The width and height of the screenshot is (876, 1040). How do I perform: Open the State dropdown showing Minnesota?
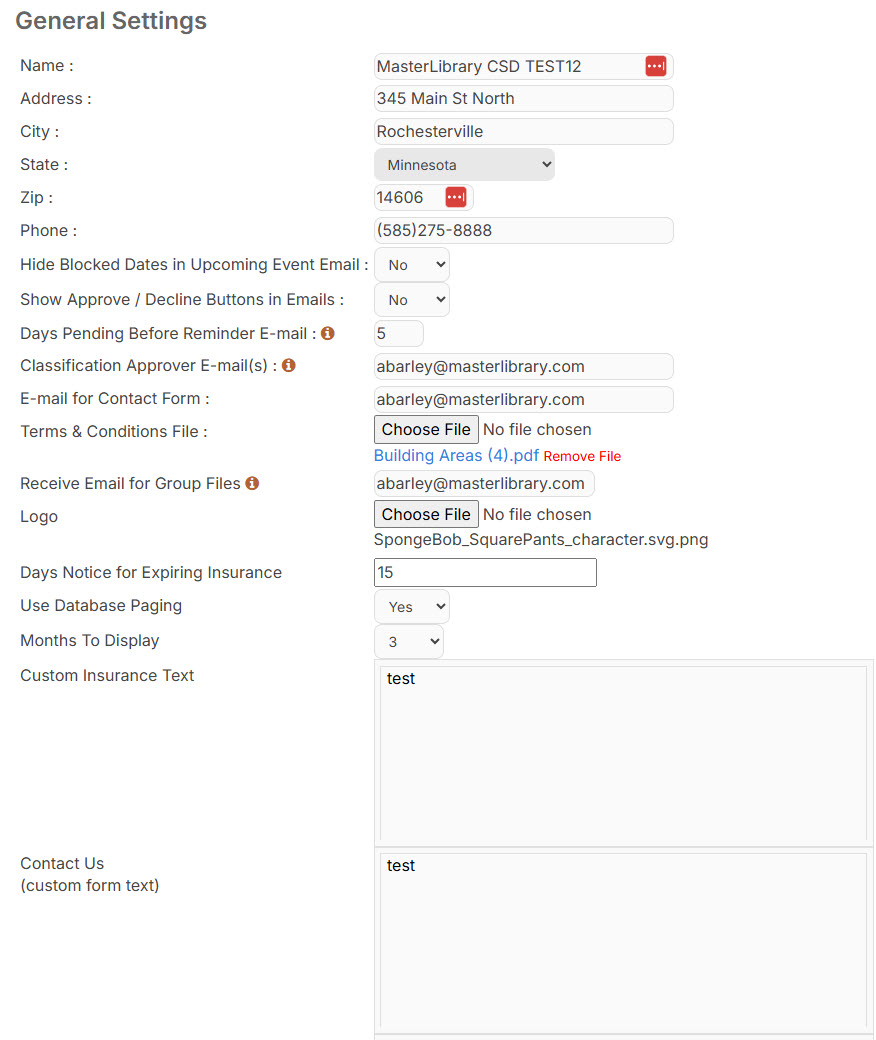coord(464,164)
